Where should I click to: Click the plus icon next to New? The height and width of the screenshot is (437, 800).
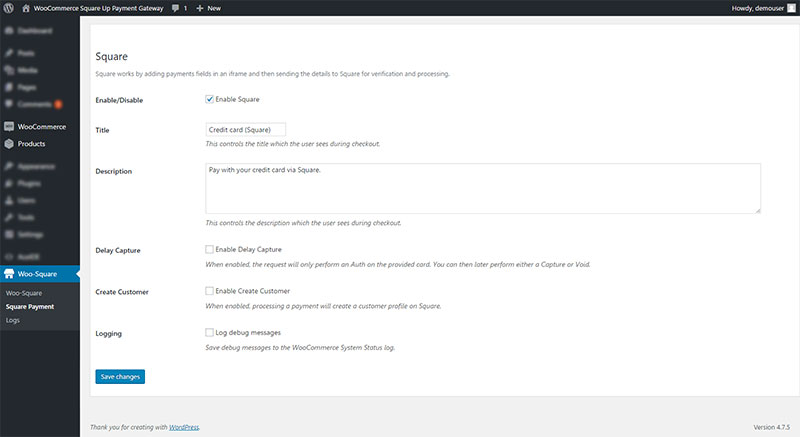[200, 8]
